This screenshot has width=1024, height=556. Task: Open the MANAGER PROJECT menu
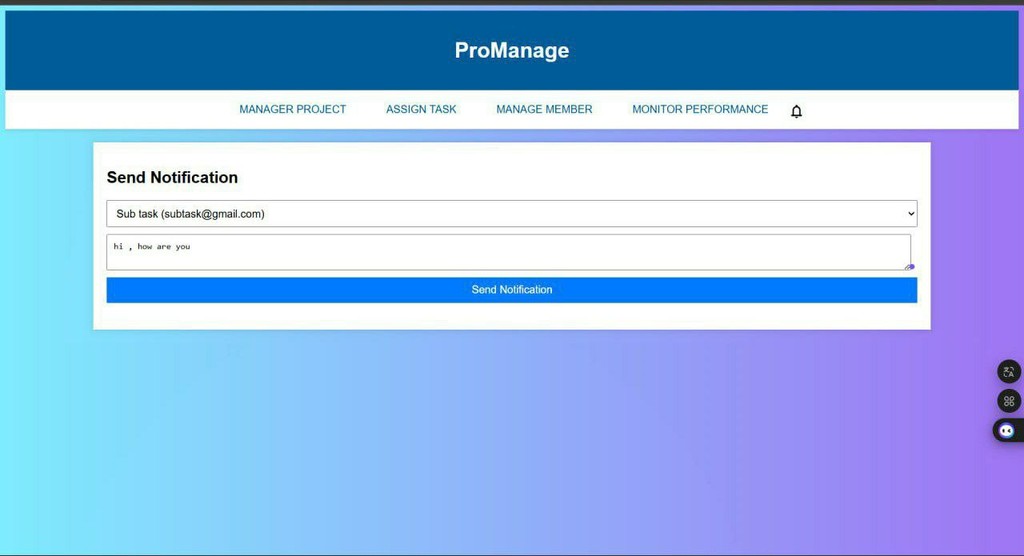[293, 109]
